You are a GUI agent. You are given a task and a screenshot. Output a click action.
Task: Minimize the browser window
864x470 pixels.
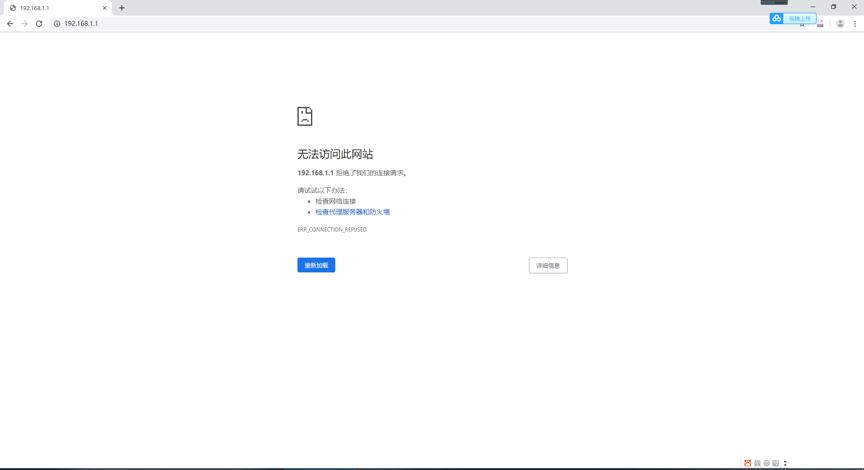pos(813,7)
